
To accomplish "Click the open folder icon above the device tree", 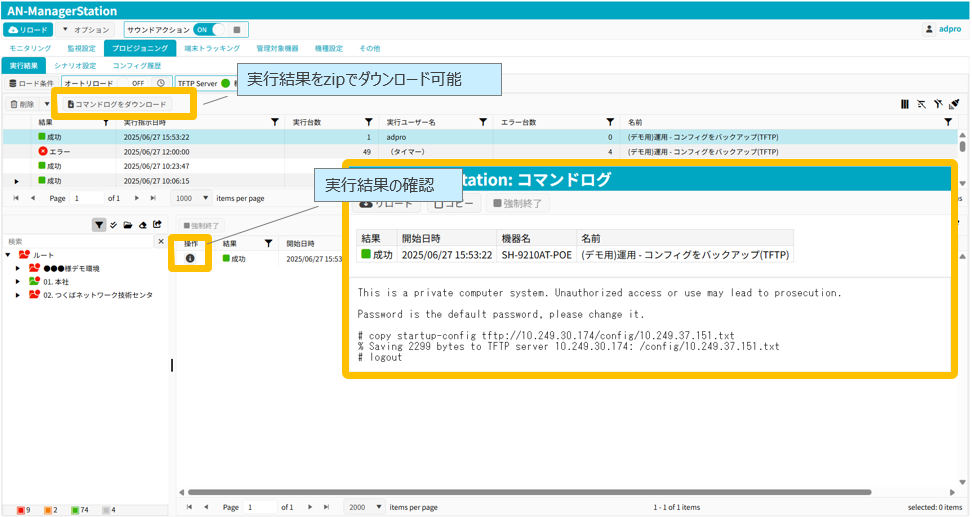I will (128, 225).
